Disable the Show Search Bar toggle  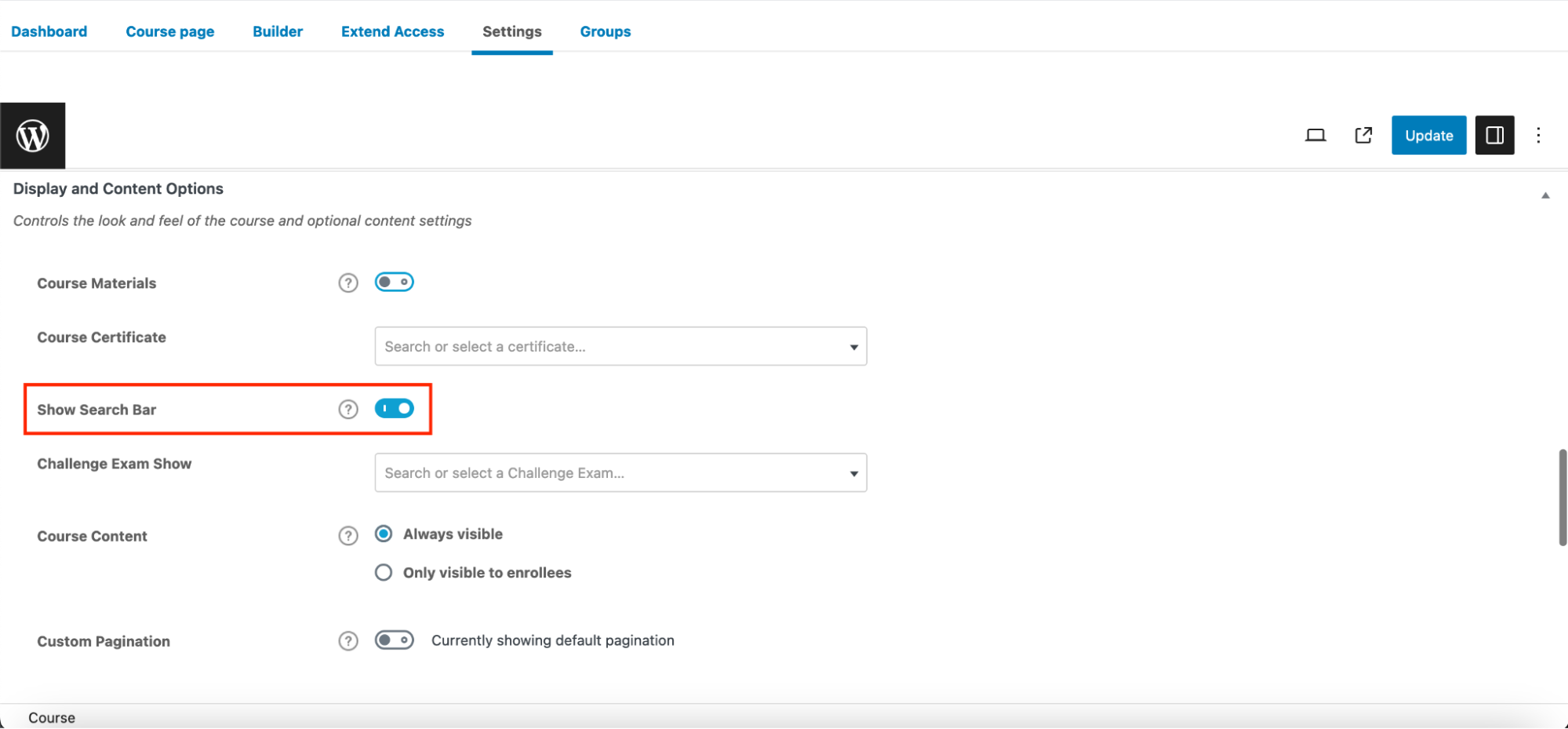pyautogui.click(x=394, y=409)
